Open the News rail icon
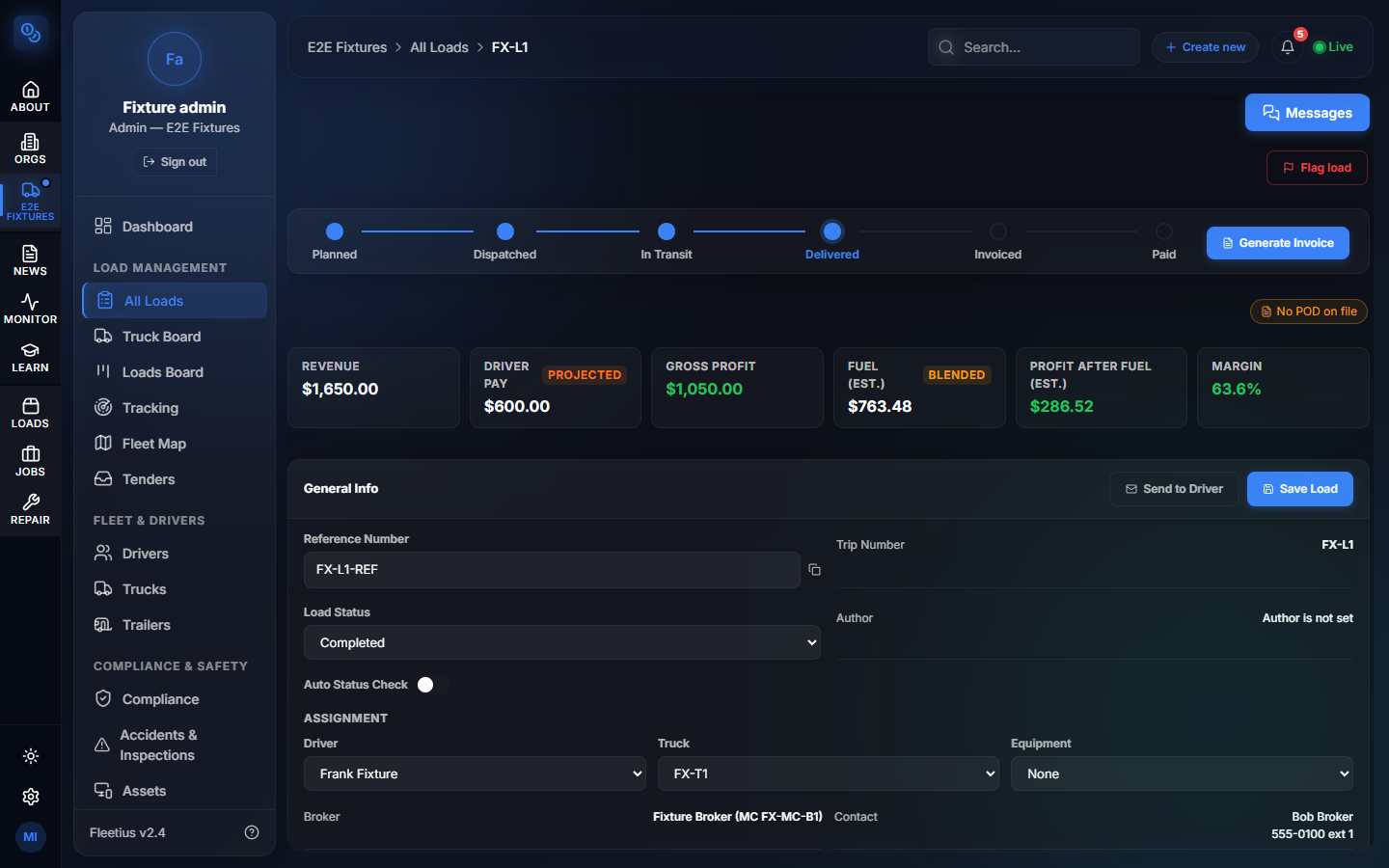 pyautogui.click(x=30, y=260)
